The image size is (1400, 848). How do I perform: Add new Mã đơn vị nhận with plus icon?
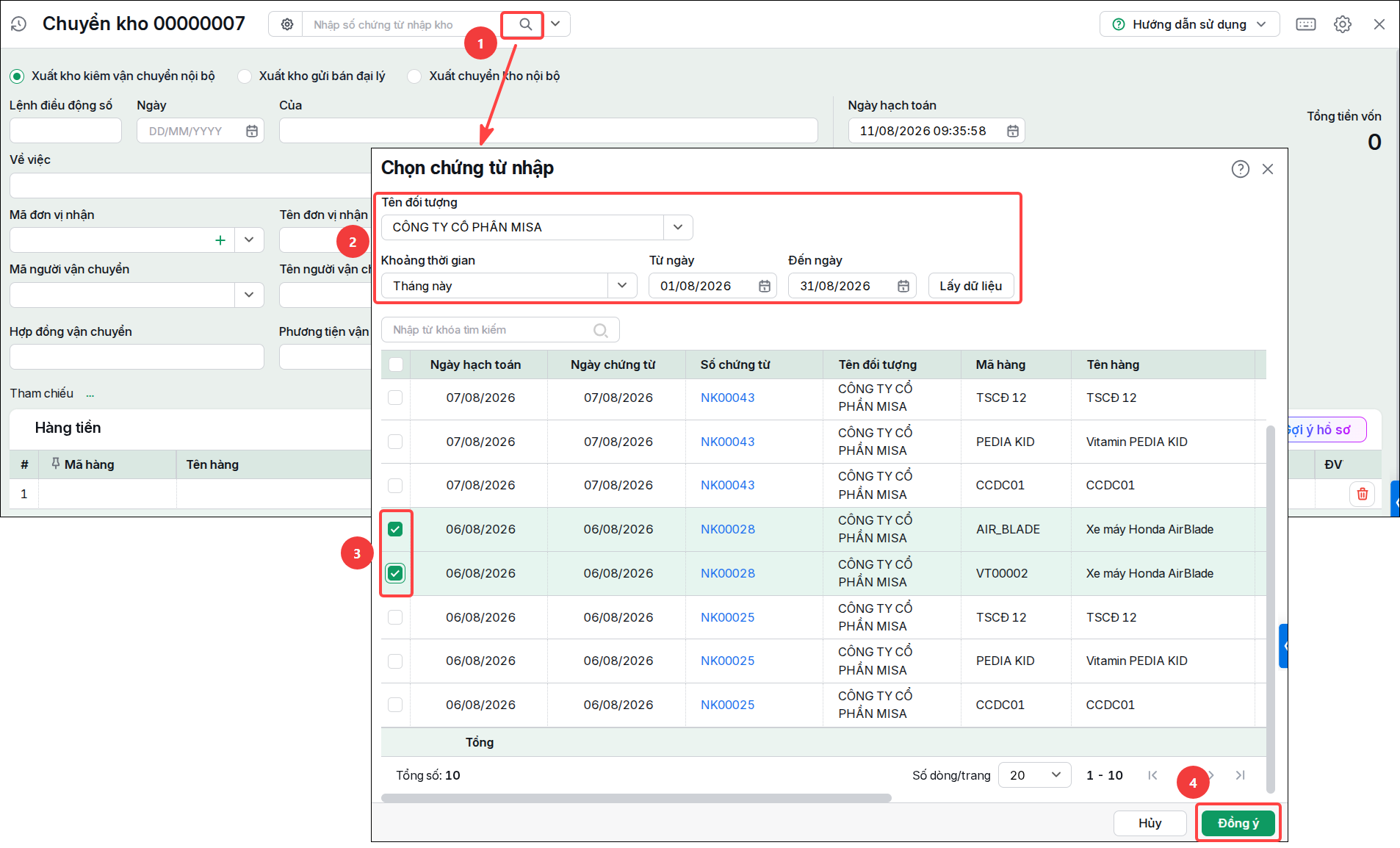tap(220, 240)
